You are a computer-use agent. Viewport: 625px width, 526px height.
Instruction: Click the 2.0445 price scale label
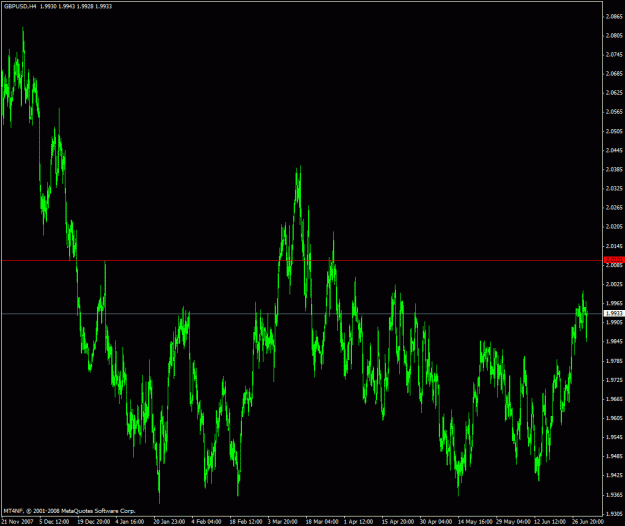[614, 150]
